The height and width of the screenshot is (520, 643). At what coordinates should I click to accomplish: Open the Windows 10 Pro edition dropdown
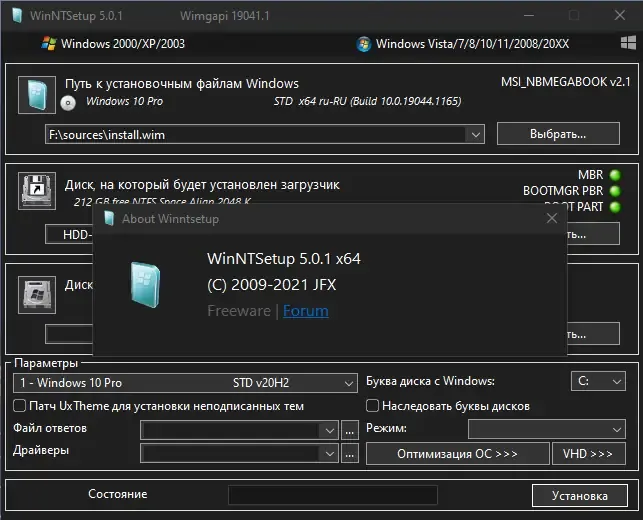tap(185, 383)
